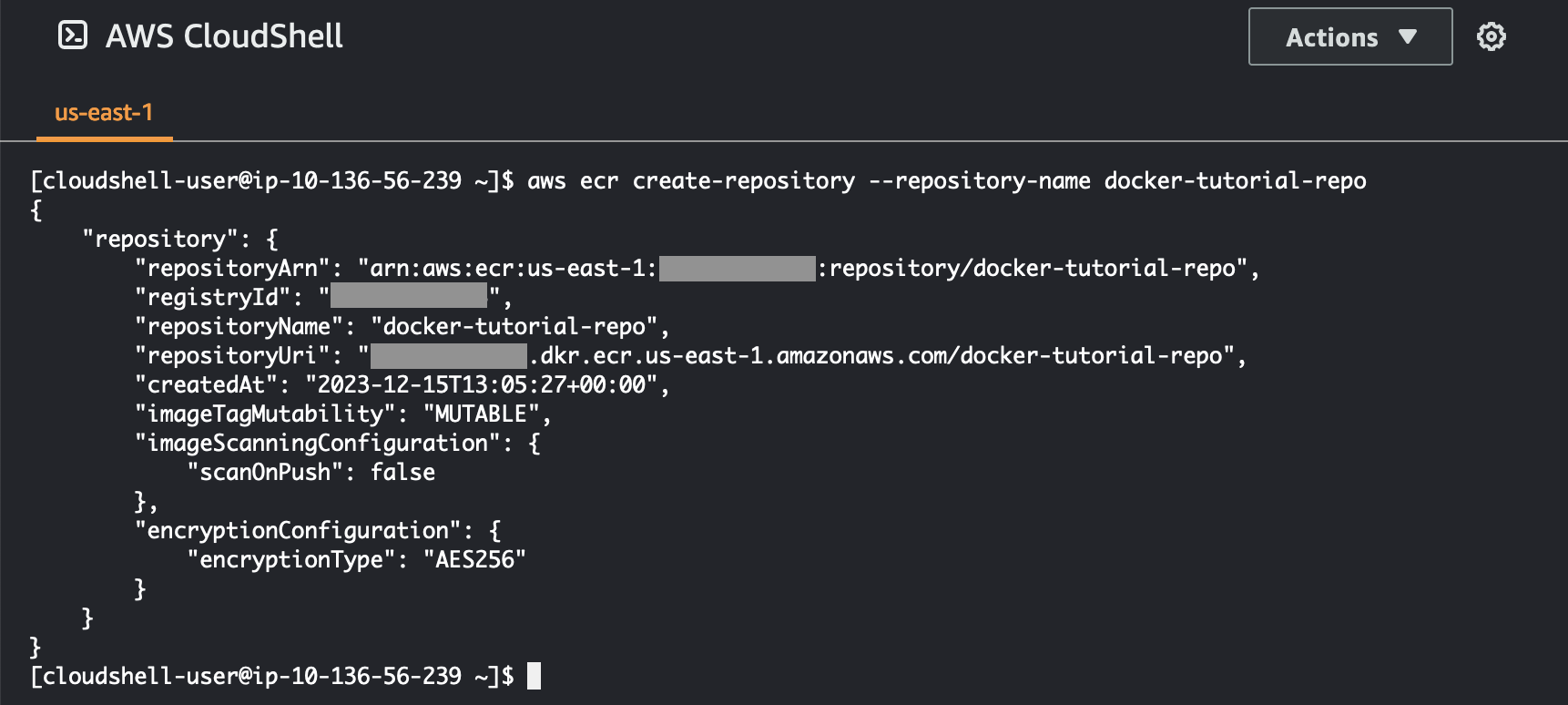Select the redacted registryId value in the output
The width and height of the screenshot is (1568, 705).
pyautogui.click(x=410, y=297)
